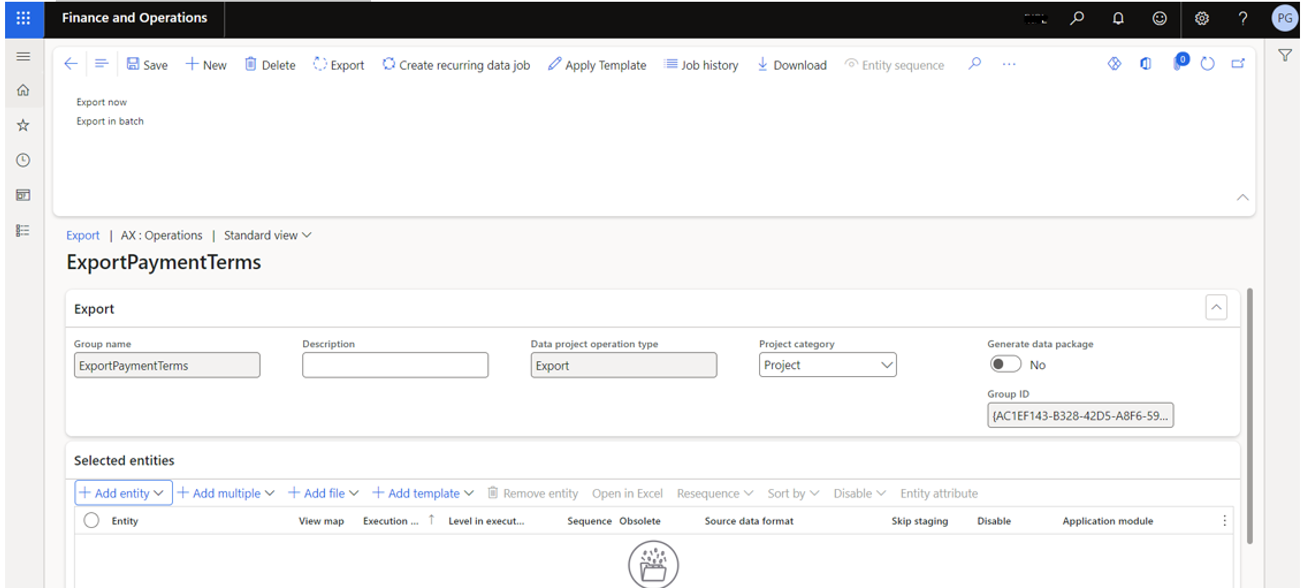Open the Project category dropdown
Screen dimensions: 1314x588
click(x=827, y=365)
